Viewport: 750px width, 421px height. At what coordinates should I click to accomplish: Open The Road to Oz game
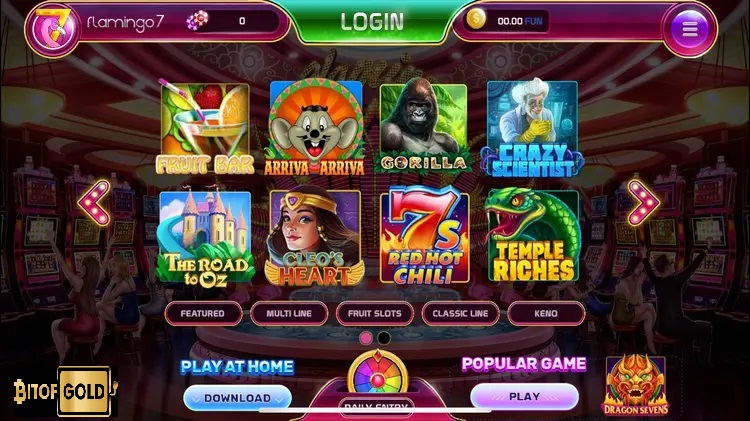205,237
